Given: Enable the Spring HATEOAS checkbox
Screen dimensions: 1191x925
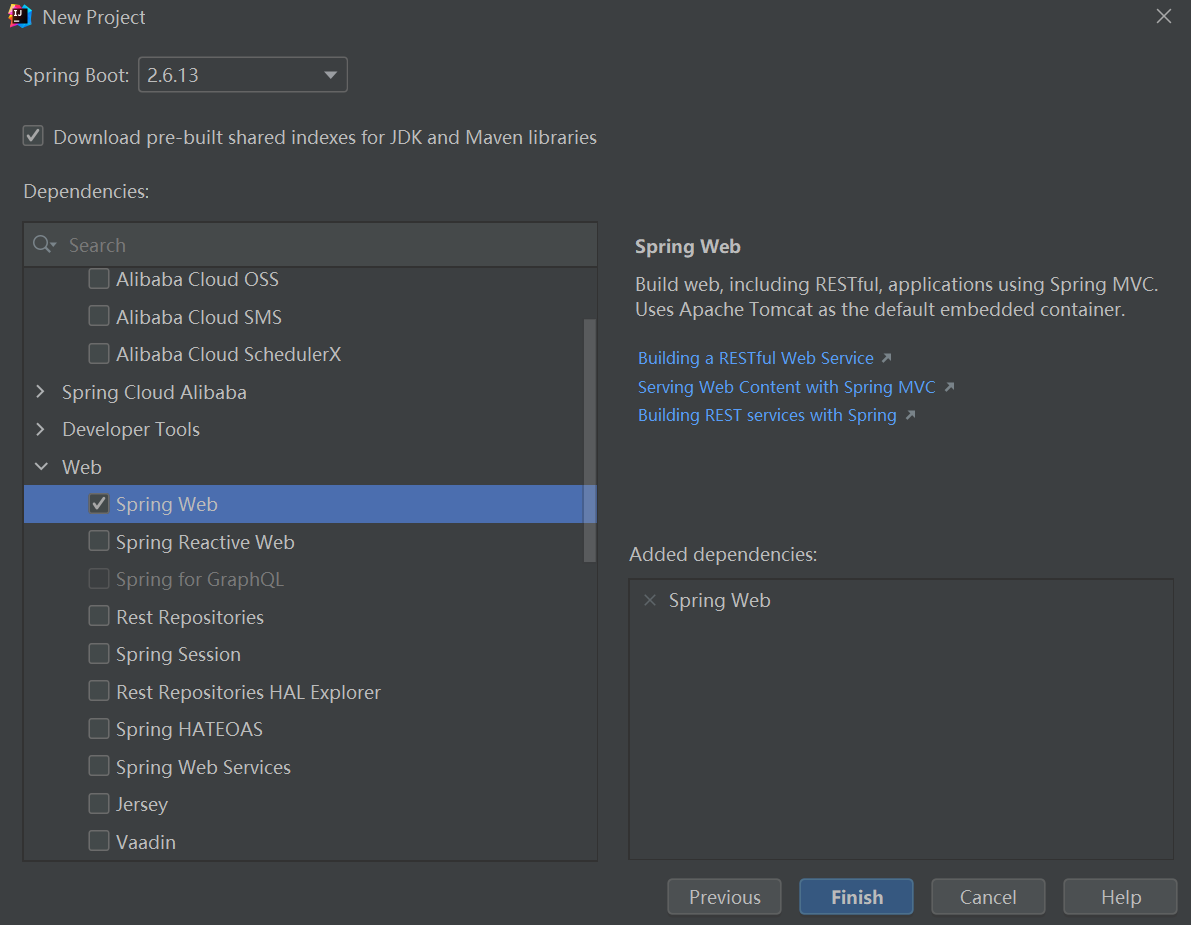Looking at the screenshot, I should click(99, 728).
